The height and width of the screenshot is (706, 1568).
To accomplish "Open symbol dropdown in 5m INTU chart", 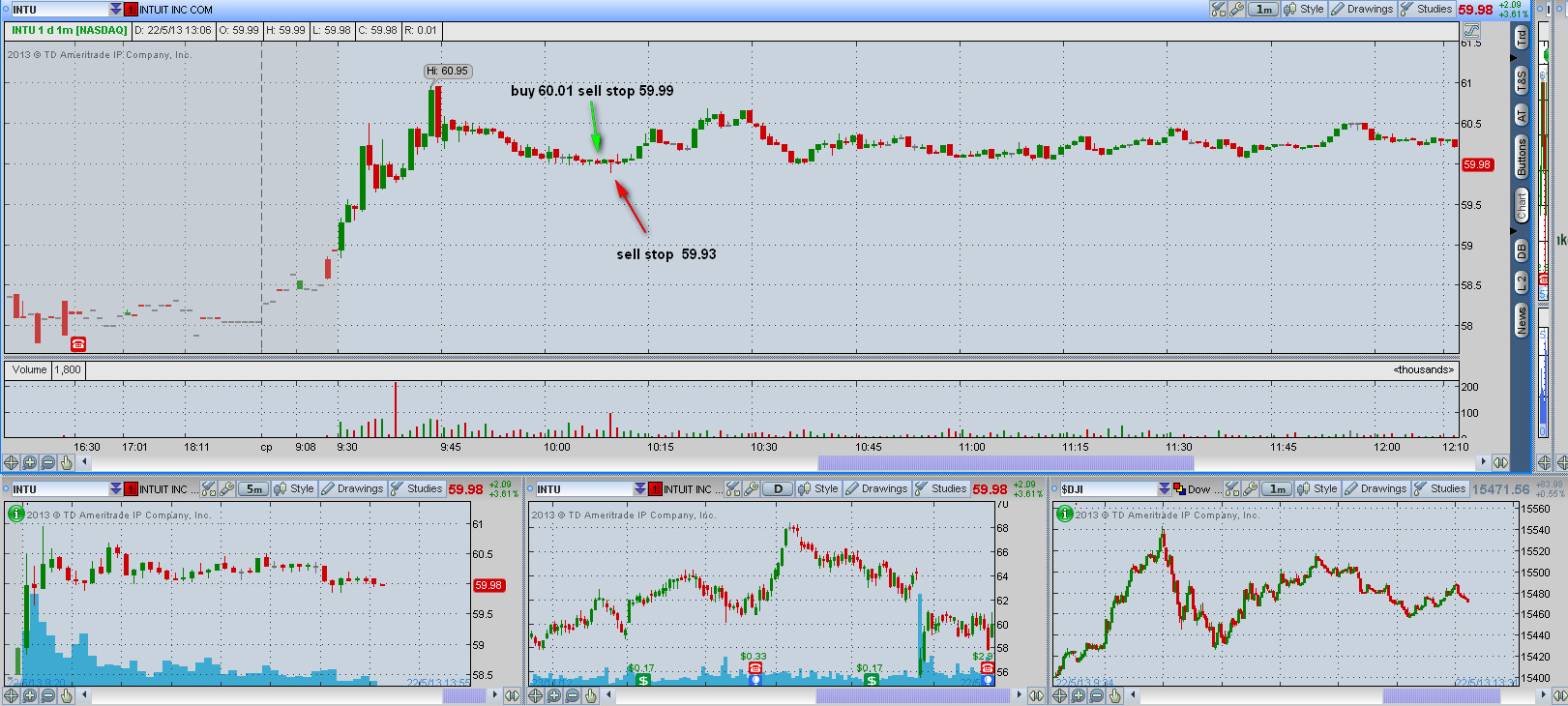I will click(115, 489).
